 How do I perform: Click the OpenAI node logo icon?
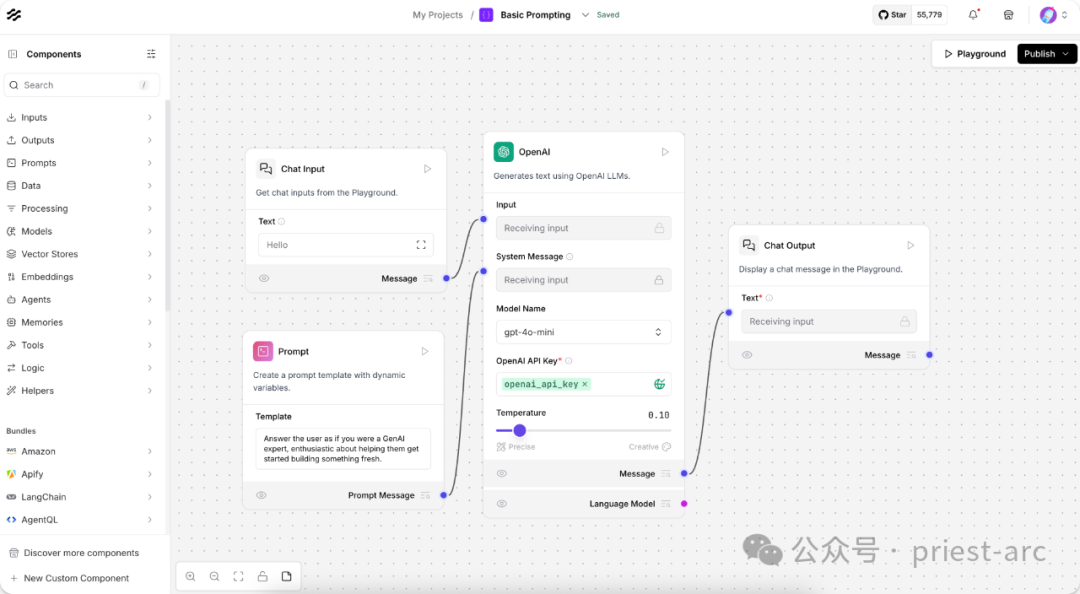(x=503, y=152)
